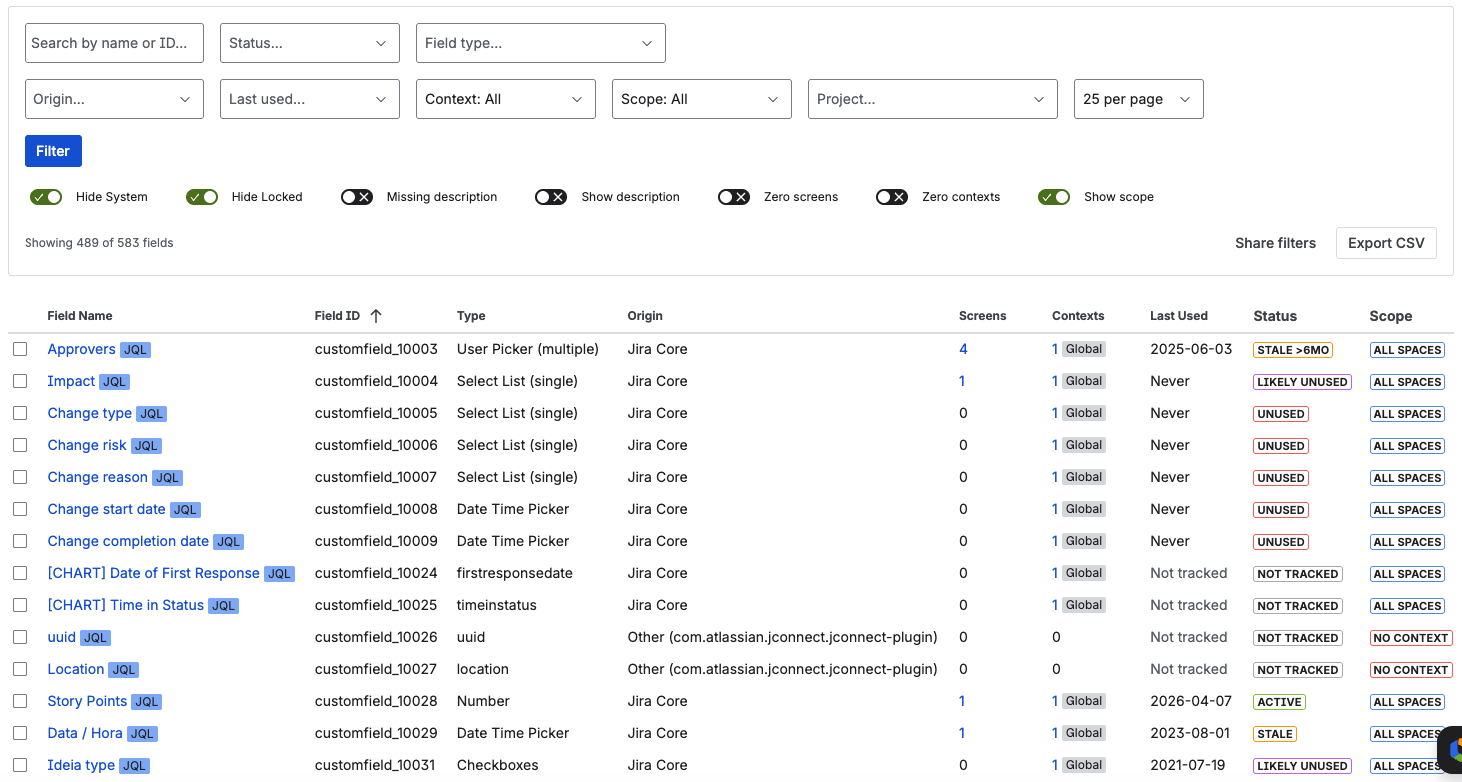The width and height of the screenshot is (1462, 782).
Task: Check the box for the Approvers row
Action: click(x=20, y=349)
